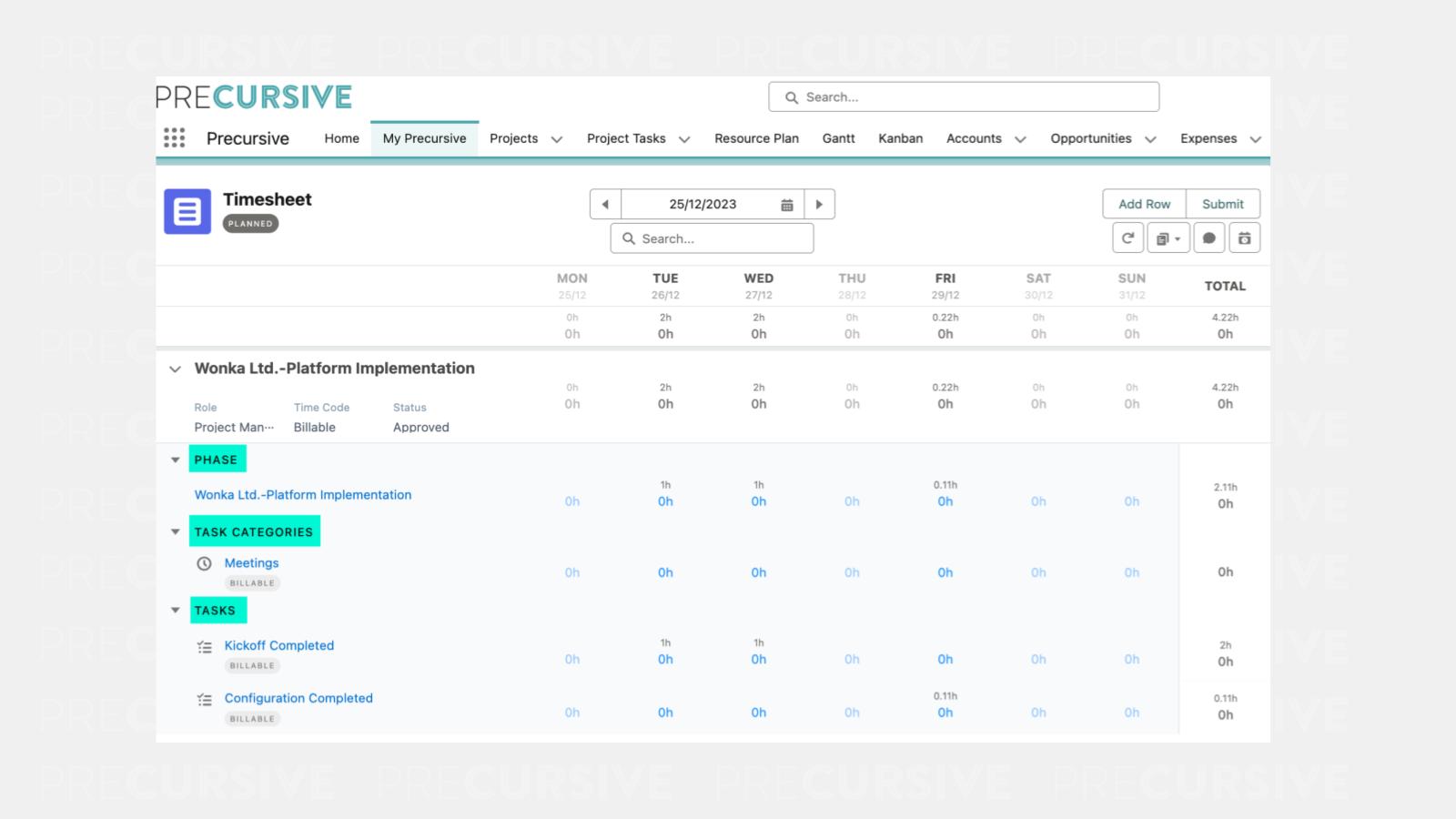Screen dimensions: 1456x819
Task: Click the Approved status value
Action: coord(421,427)
